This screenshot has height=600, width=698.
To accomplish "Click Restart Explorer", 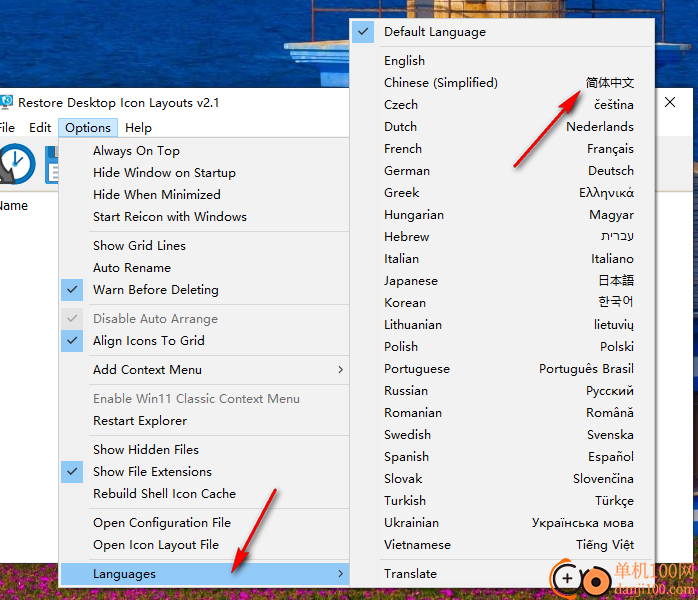I will point(205,421).
